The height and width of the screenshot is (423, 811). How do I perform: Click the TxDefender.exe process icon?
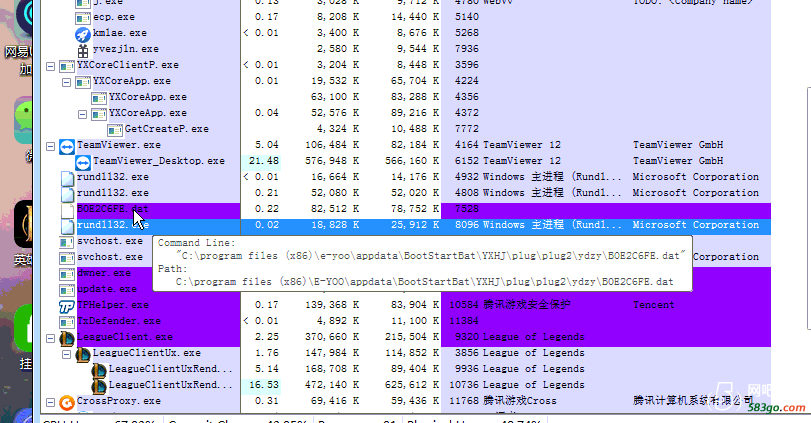[67, 323]
